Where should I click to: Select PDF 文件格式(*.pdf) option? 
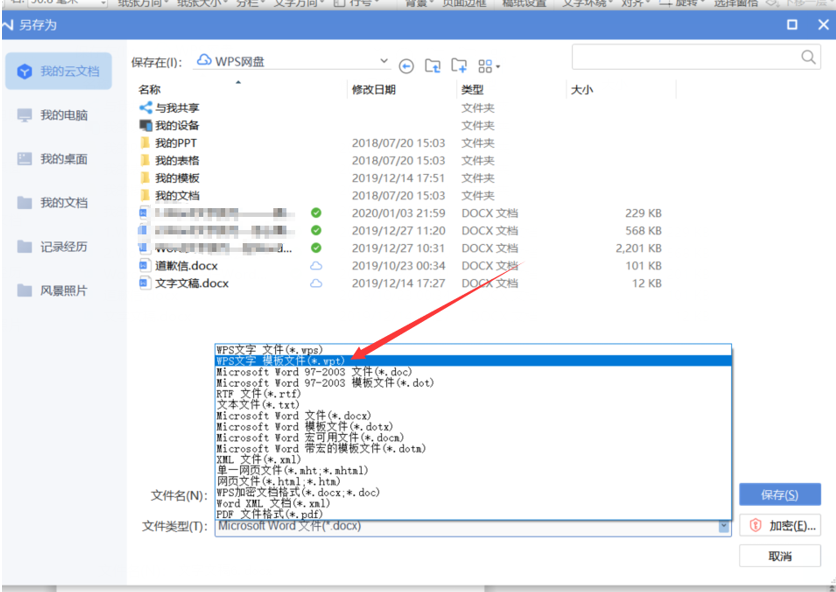click(473, 514)
